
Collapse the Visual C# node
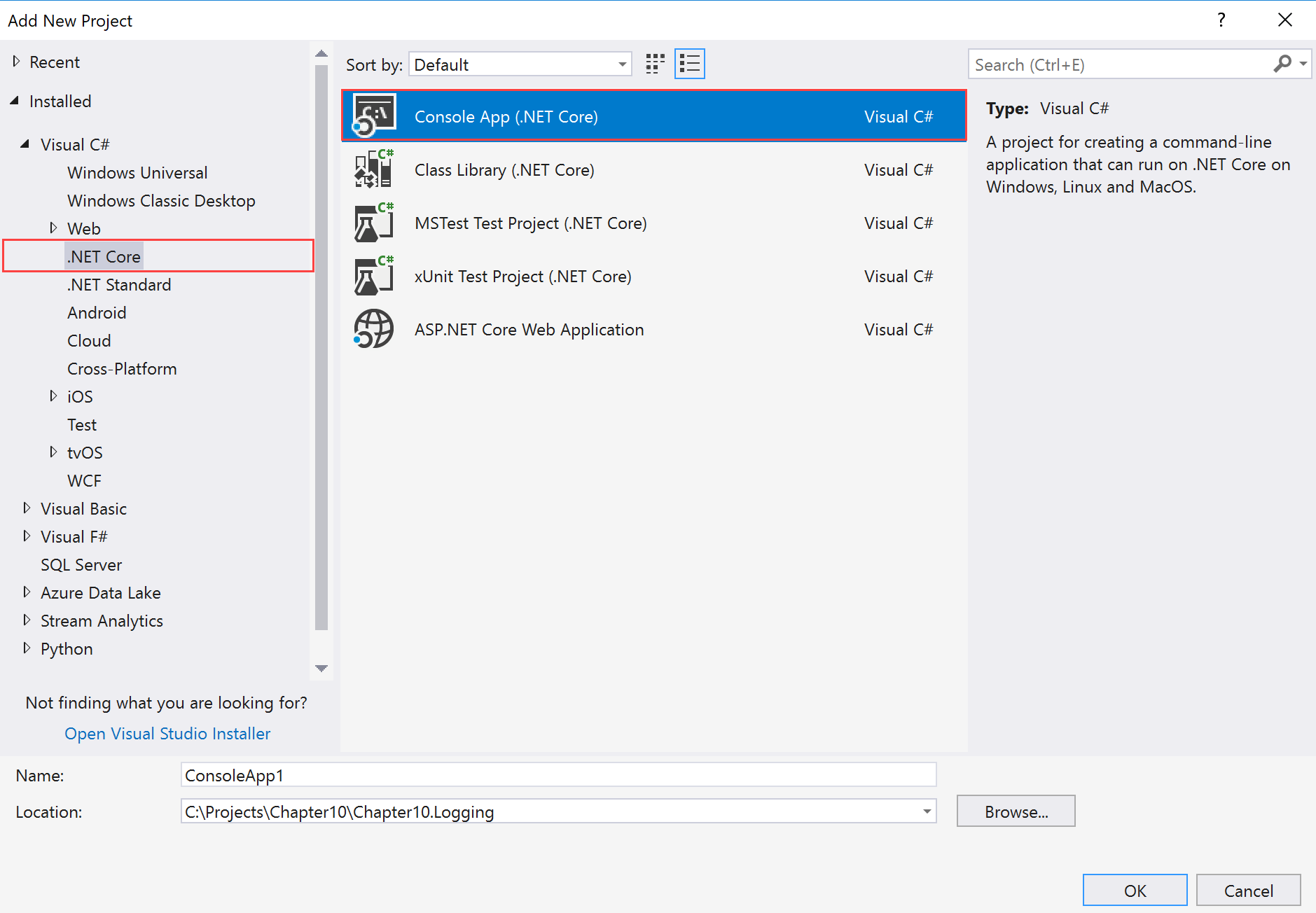point(26,144)
